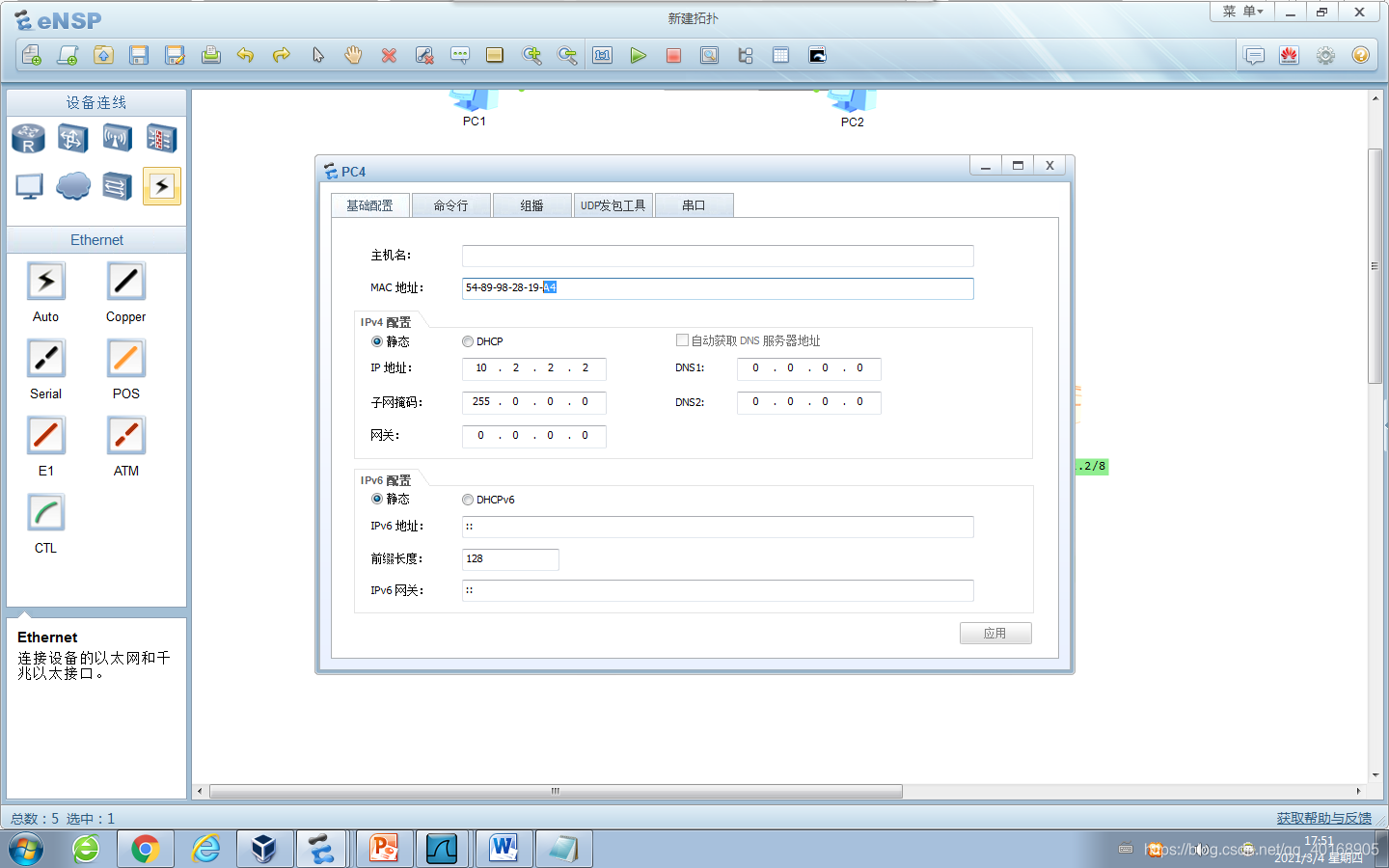
Task: Click the rectangle palette tool
Action: point(495,55)
